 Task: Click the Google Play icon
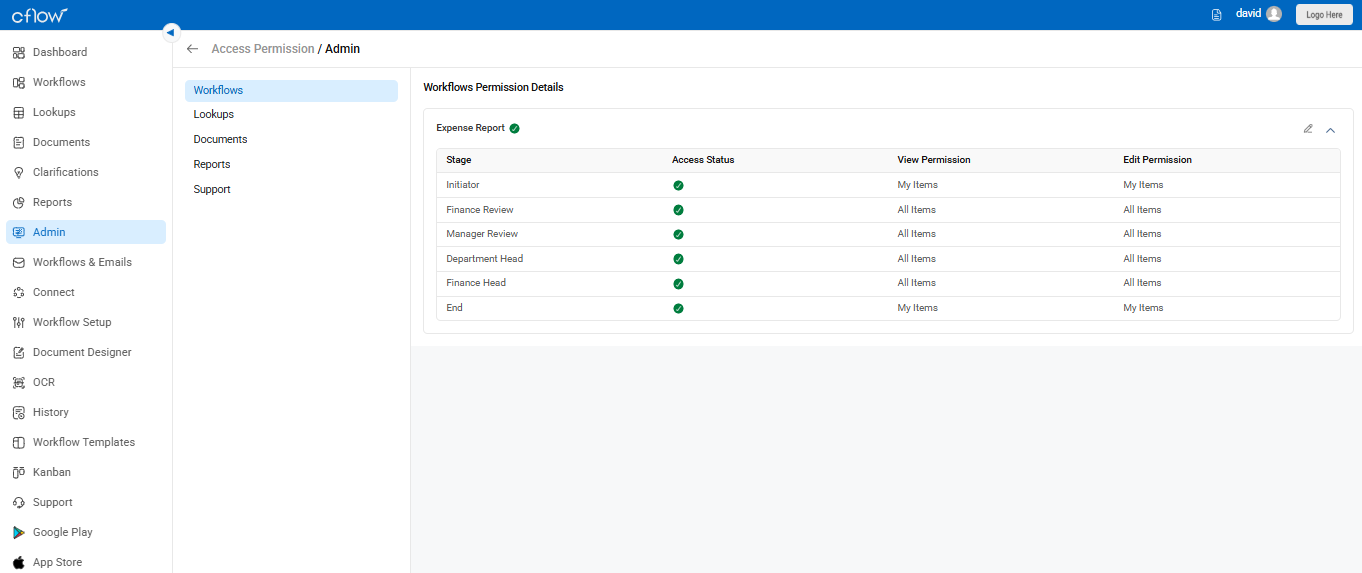(19, 532)
